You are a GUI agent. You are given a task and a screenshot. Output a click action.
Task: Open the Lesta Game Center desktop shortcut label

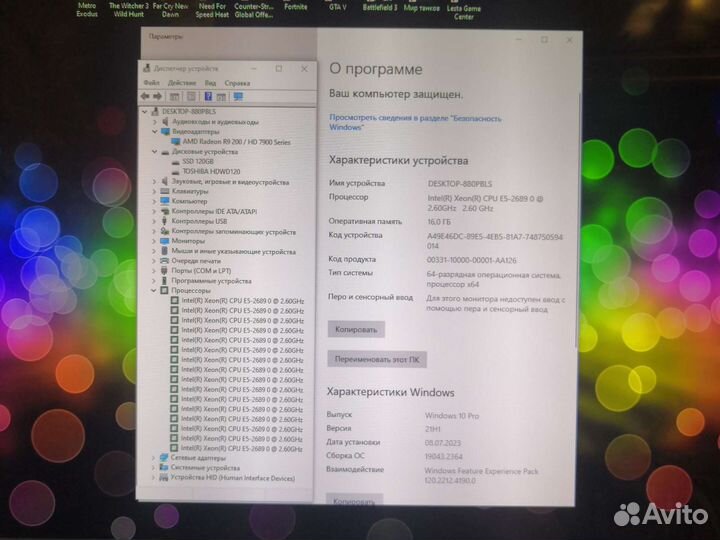(464, 12)
